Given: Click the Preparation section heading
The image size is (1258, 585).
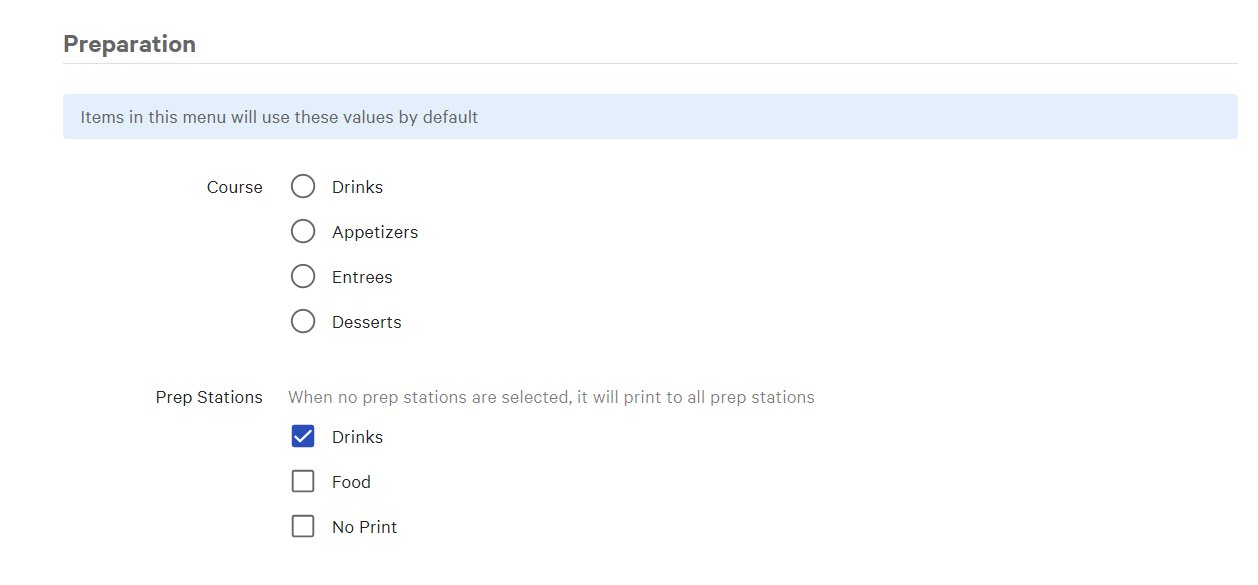Looking at the screenshot, I should tap(129, 43).
